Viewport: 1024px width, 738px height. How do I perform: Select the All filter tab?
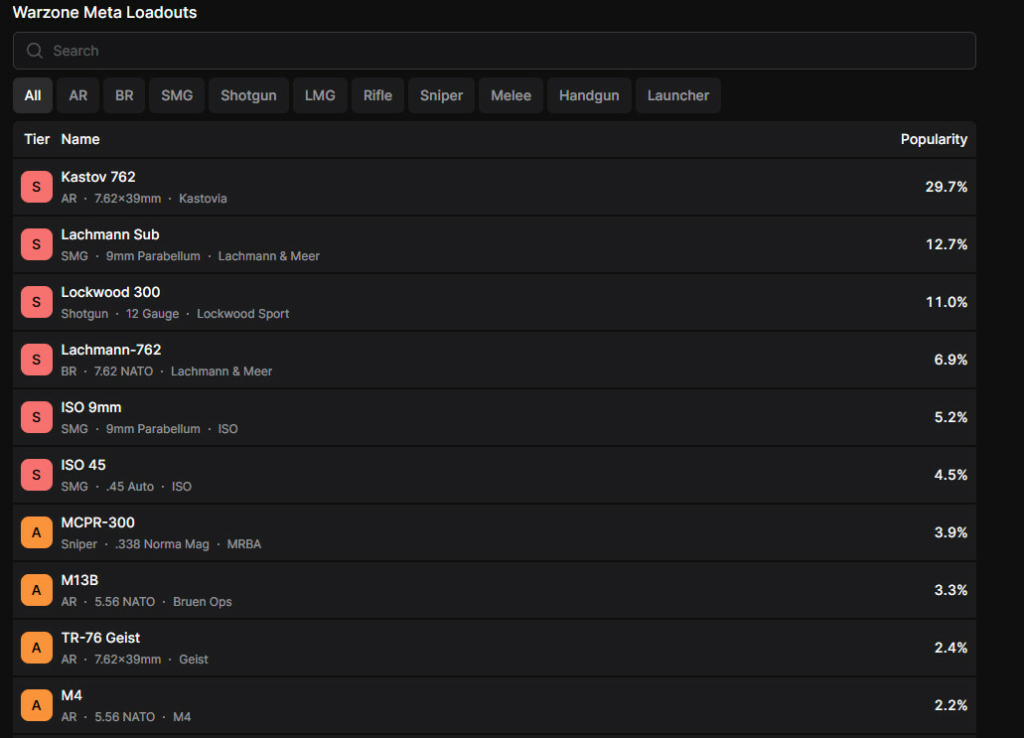(33, 96)
